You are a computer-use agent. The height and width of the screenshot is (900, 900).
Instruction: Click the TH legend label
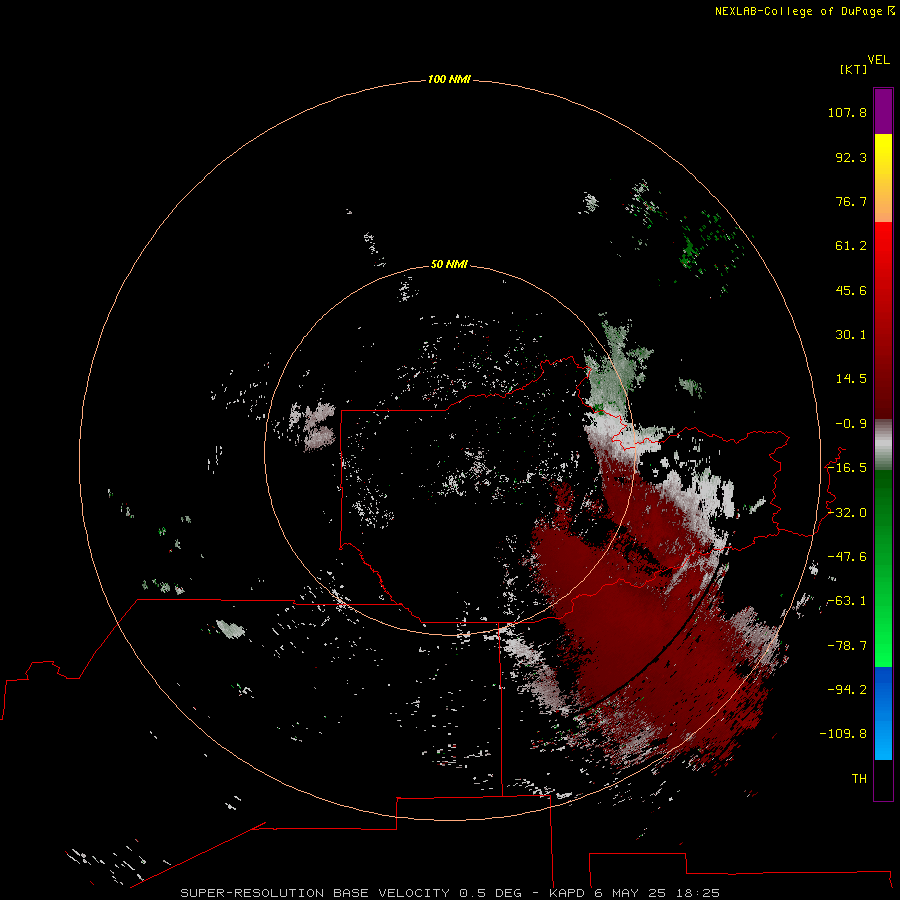[x=859, y=779]
